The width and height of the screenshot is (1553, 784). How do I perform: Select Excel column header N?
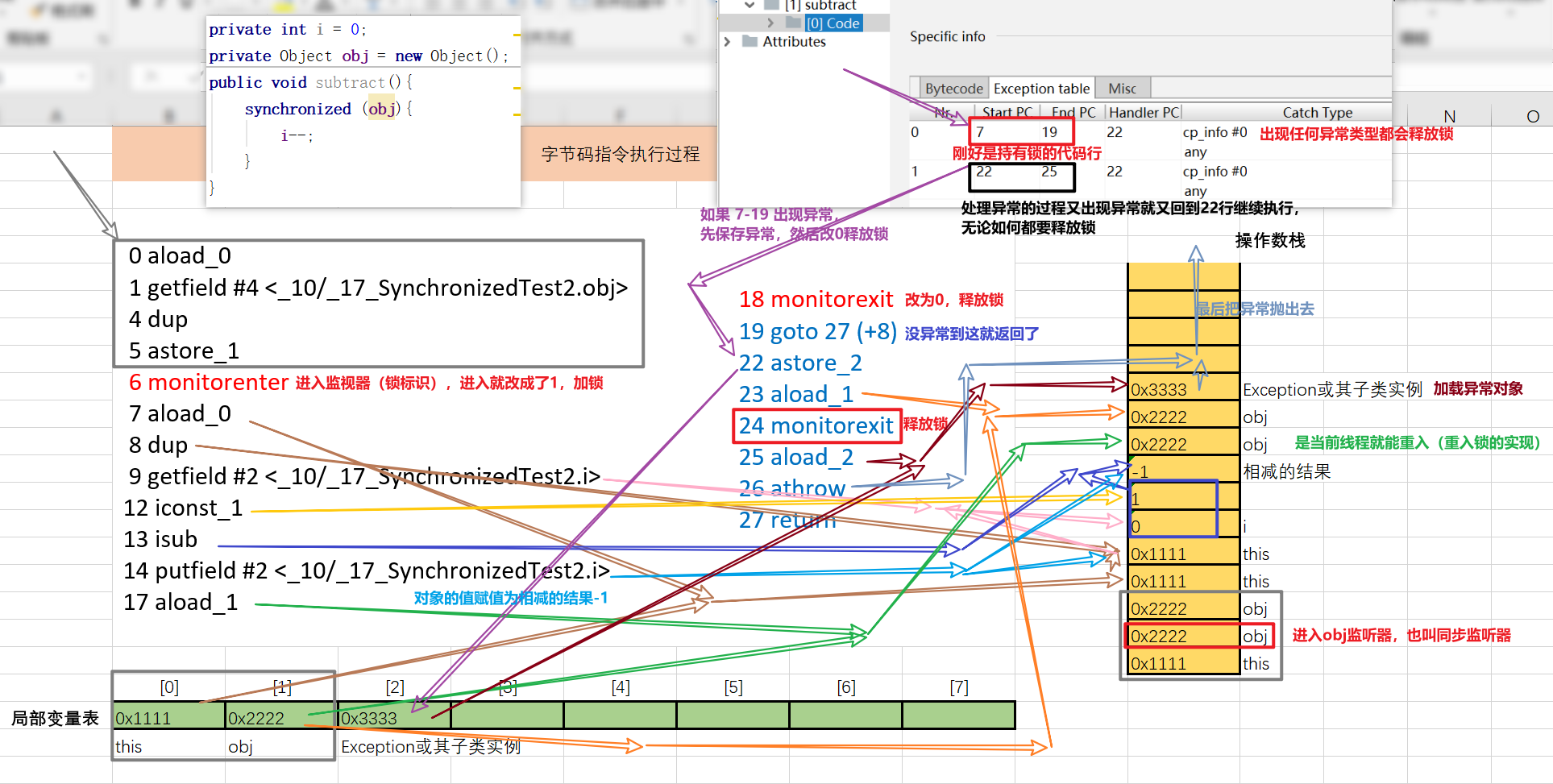(x=1450, y=116)
